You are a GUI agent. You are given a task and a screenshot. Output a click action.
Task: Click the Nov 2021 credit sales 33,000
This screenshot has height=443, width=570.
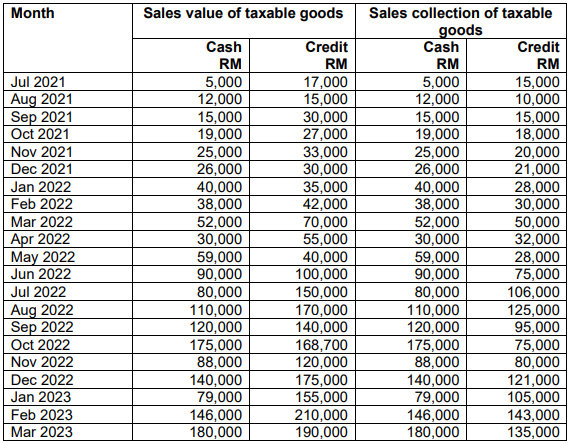tap(325, 152)
